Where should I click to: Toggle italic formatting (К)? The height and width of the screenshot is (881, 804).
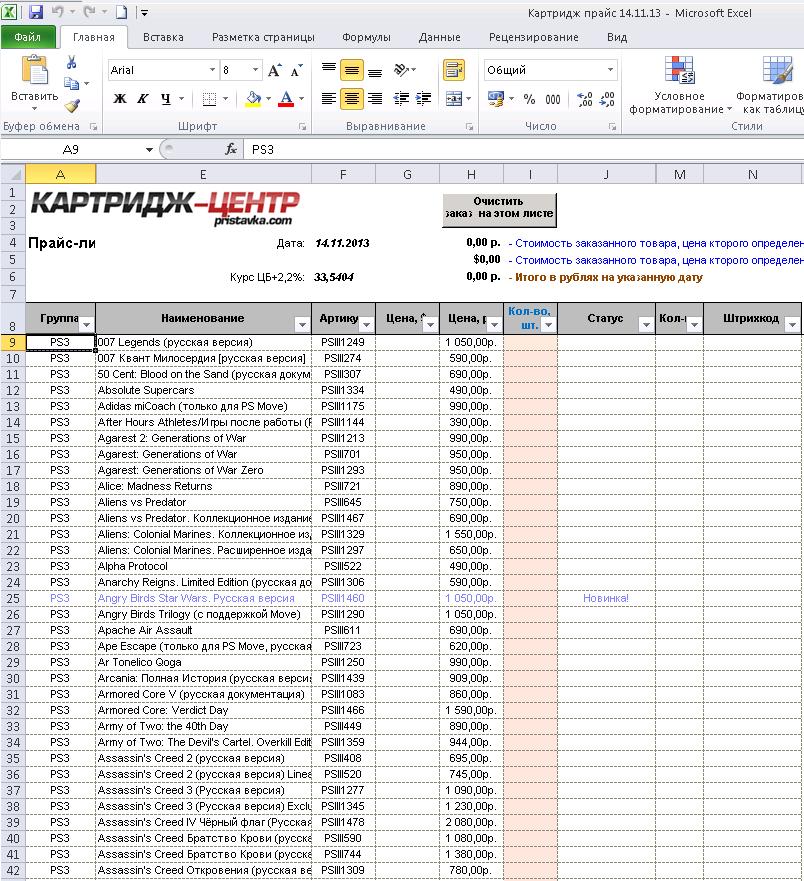point(143,99)
